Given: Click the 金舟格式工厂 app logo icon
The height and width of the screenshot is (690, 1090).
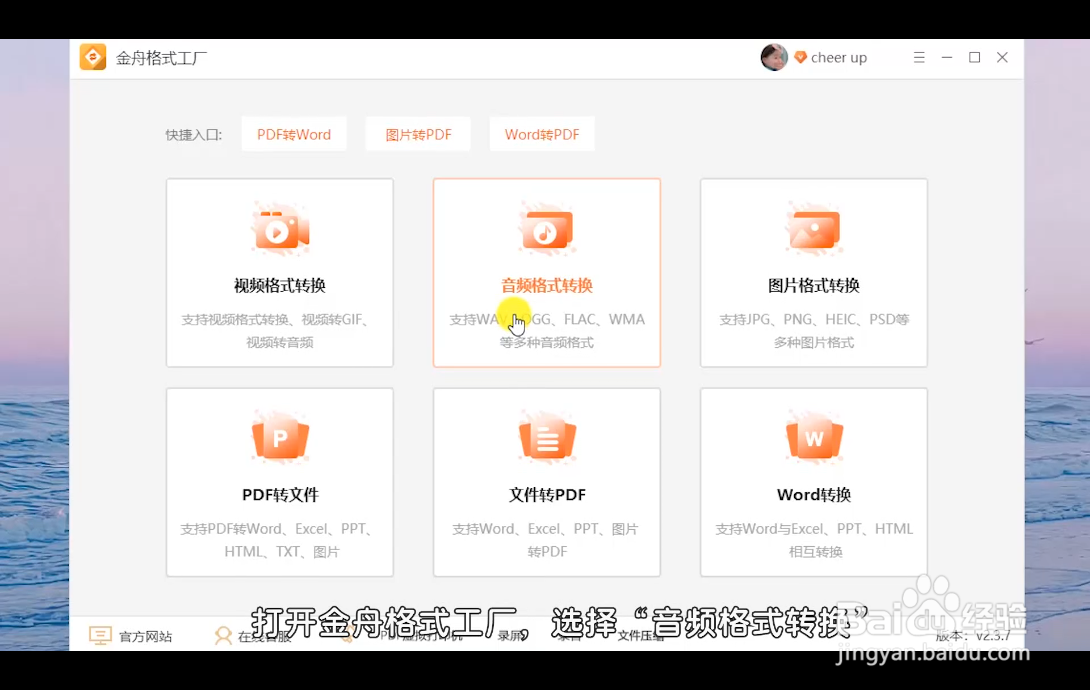Looking at the screenshot, I should [92, 58].
